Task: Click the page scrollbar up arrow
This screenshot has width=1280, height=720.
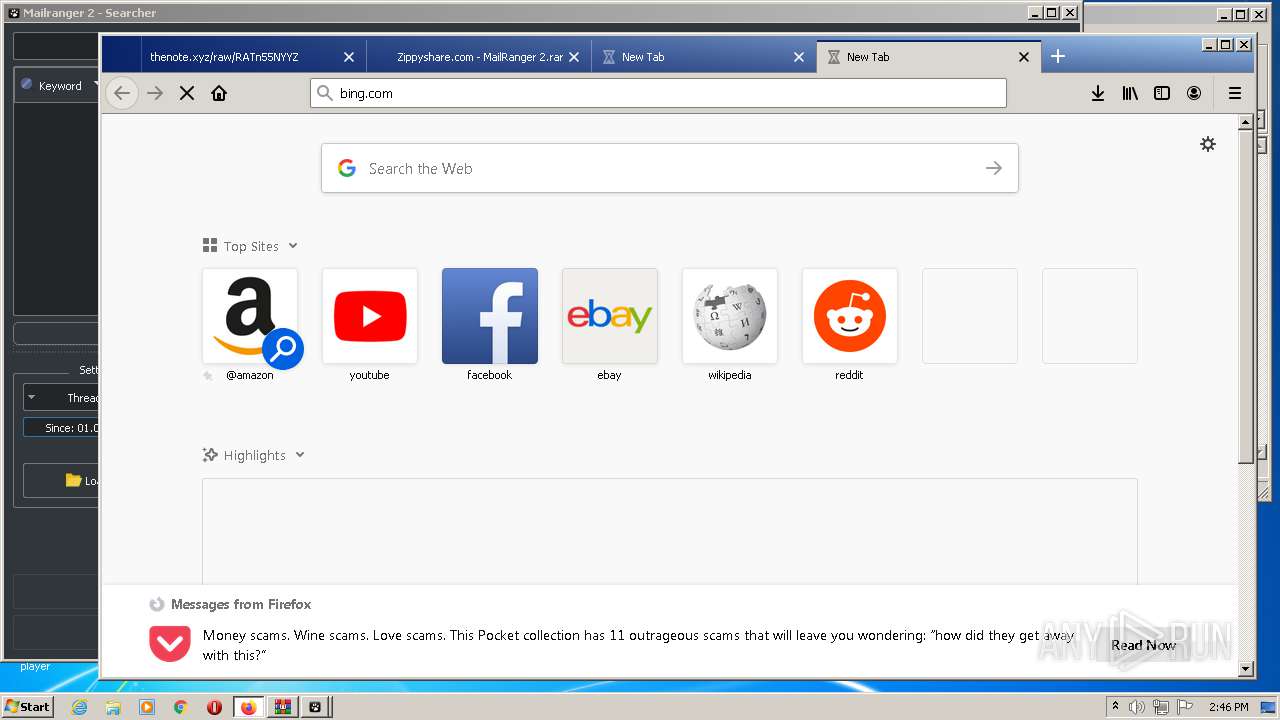Action: (1245, 122)
